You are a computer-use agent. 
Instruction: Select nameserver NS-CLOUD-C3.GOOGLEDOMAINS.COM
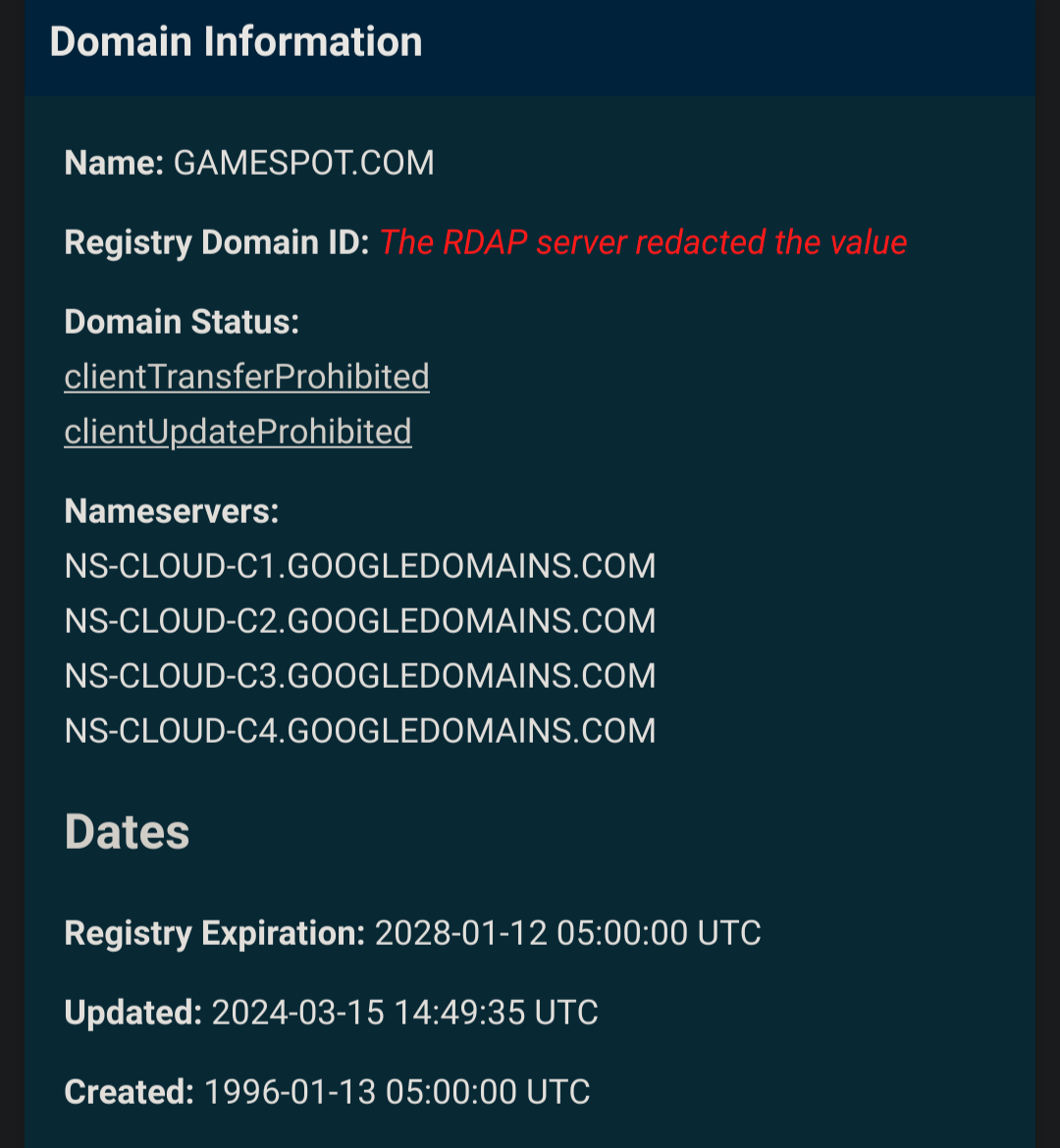[x=360, y=676]
